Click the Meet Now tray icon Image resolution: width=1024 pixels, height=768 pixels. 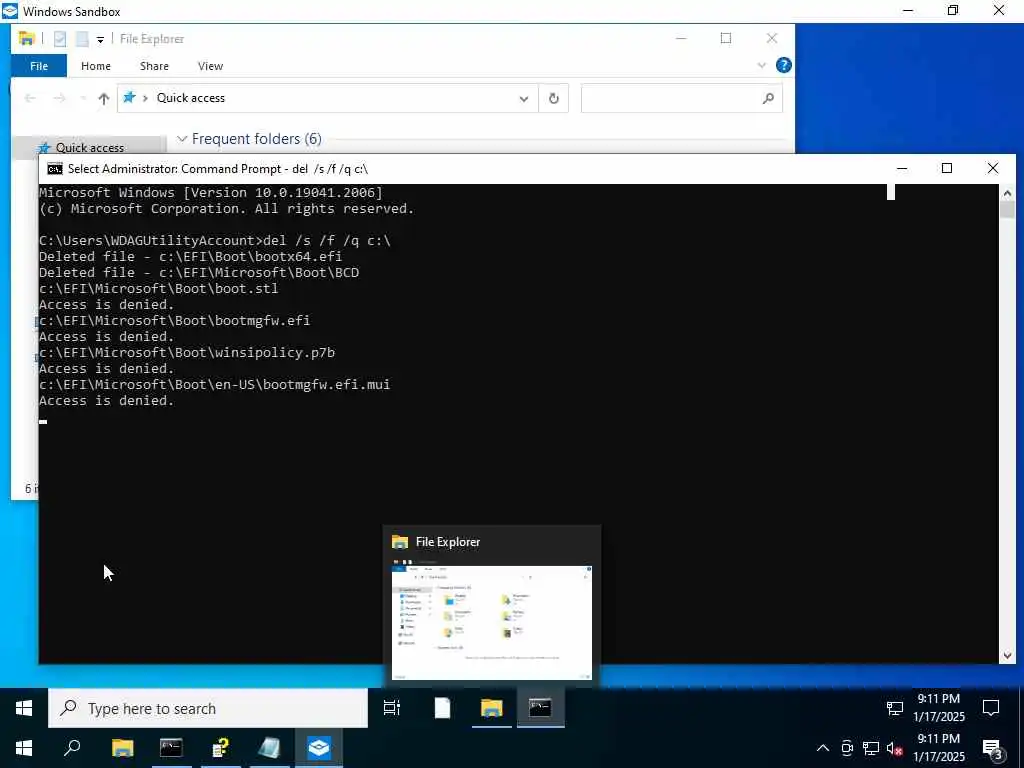click(x=847, y=748)
